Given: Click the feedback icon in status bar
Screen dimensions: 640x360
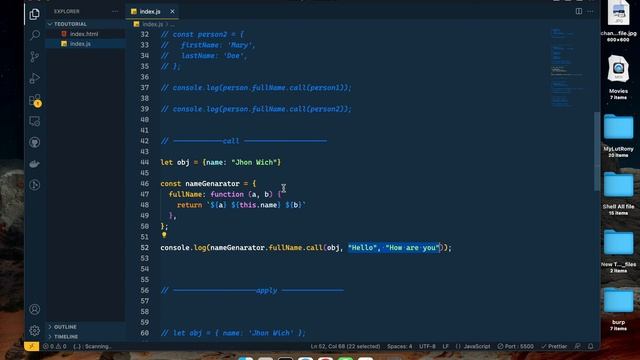Looking at the screenshot, I should [x=578, y=346].
